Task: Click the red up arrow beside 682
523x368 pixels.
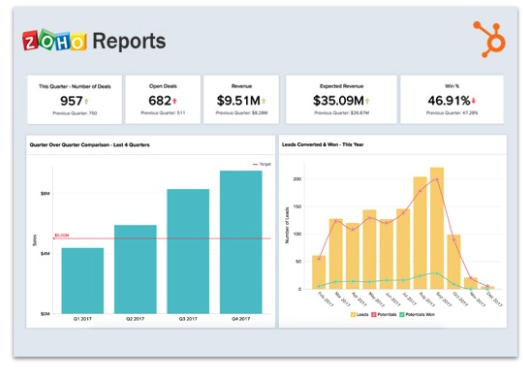Action: (x=174, y=100)
